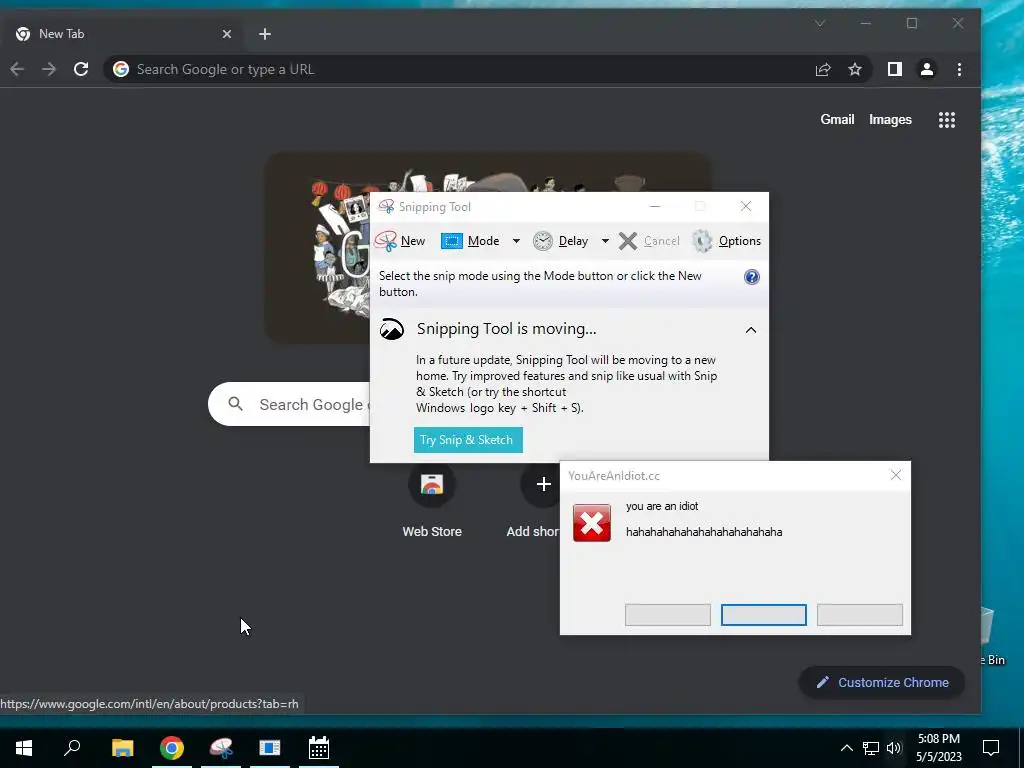The width and height of the screenshot is (1024, 768).
Task: Click the blank left button in the idiot dialog
Action: 667,615
